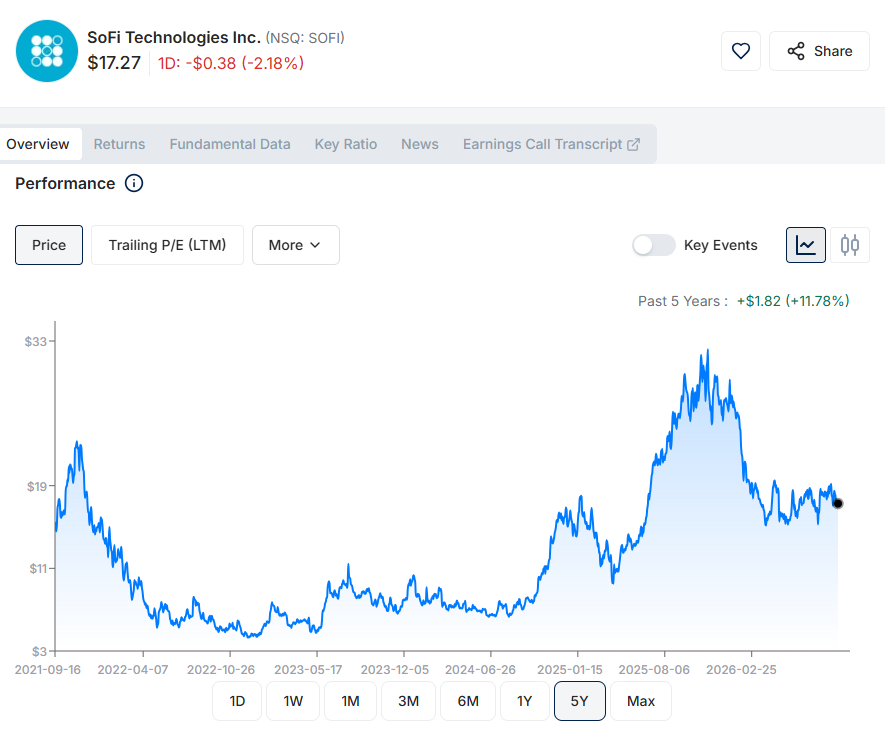Click the SoFi Technologies Inc. company name
Viewport: 885px width, 737px height.
174,37
